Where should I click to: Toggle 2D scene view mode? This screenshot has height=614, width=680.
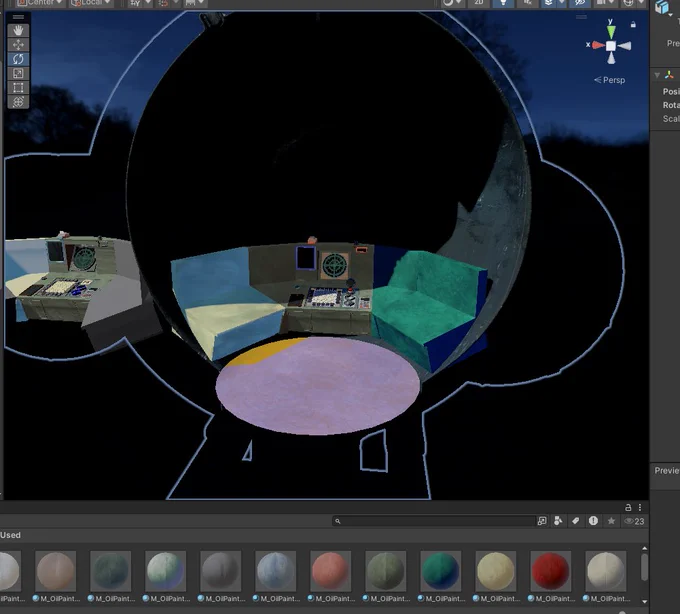pyautogui.click(x=478, y=3)
